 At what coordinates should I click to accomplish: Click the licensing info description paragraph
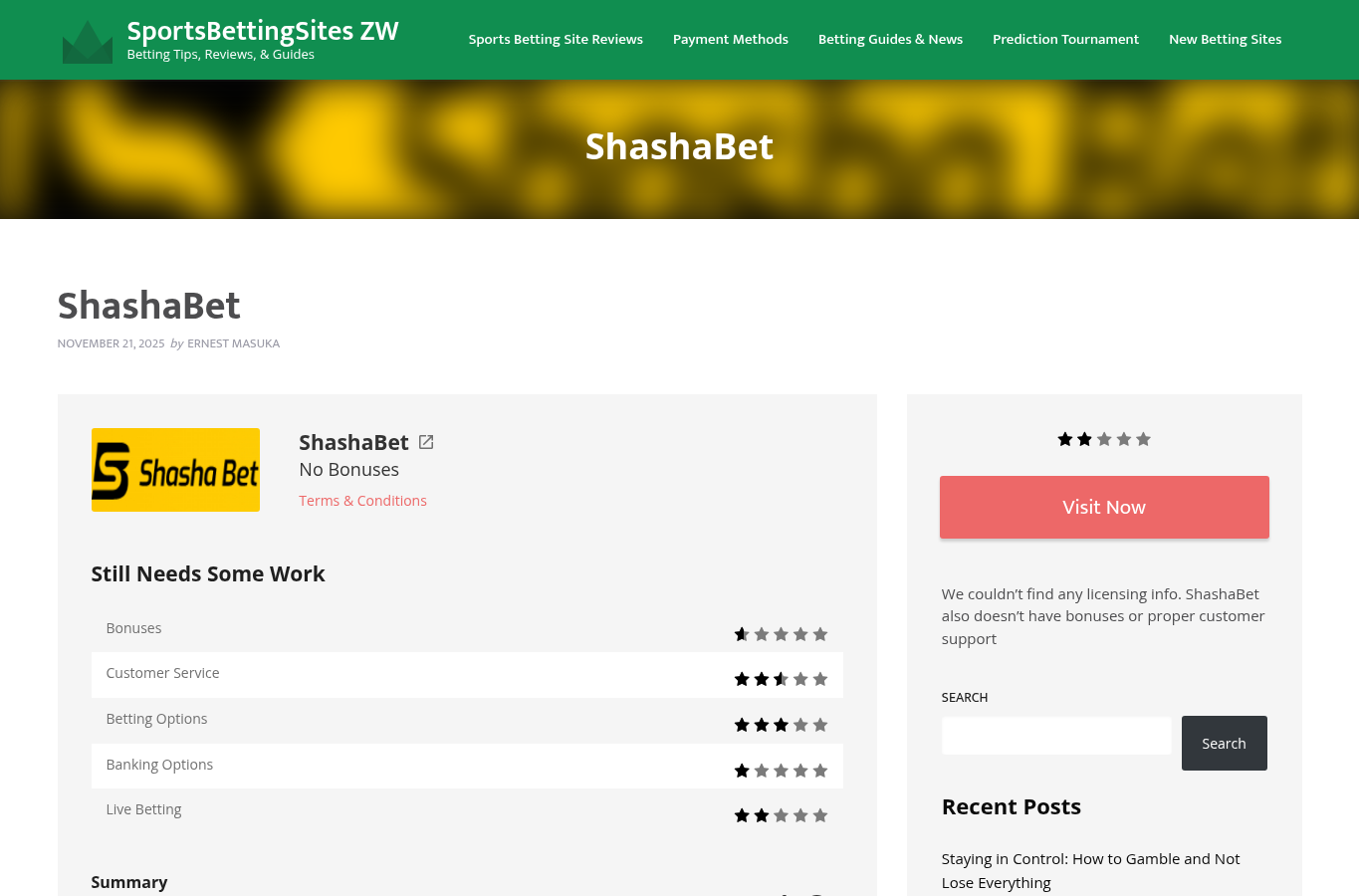1103,616
